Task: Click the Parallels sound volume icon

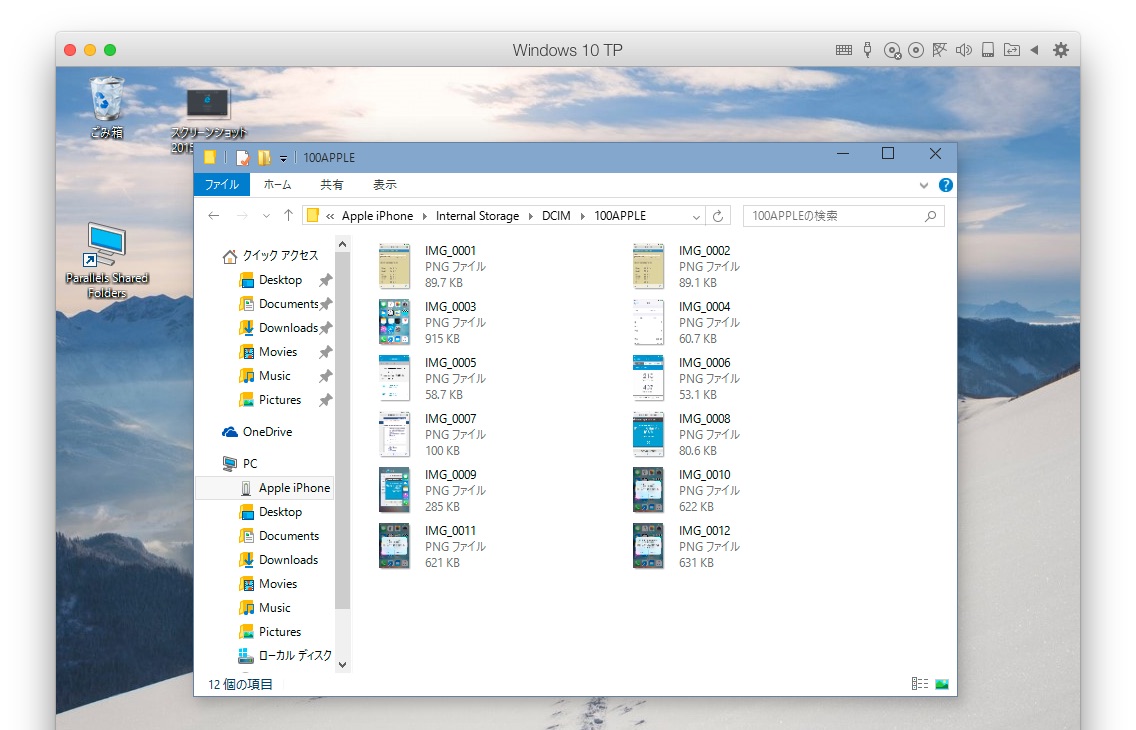Action: point(964,50)
